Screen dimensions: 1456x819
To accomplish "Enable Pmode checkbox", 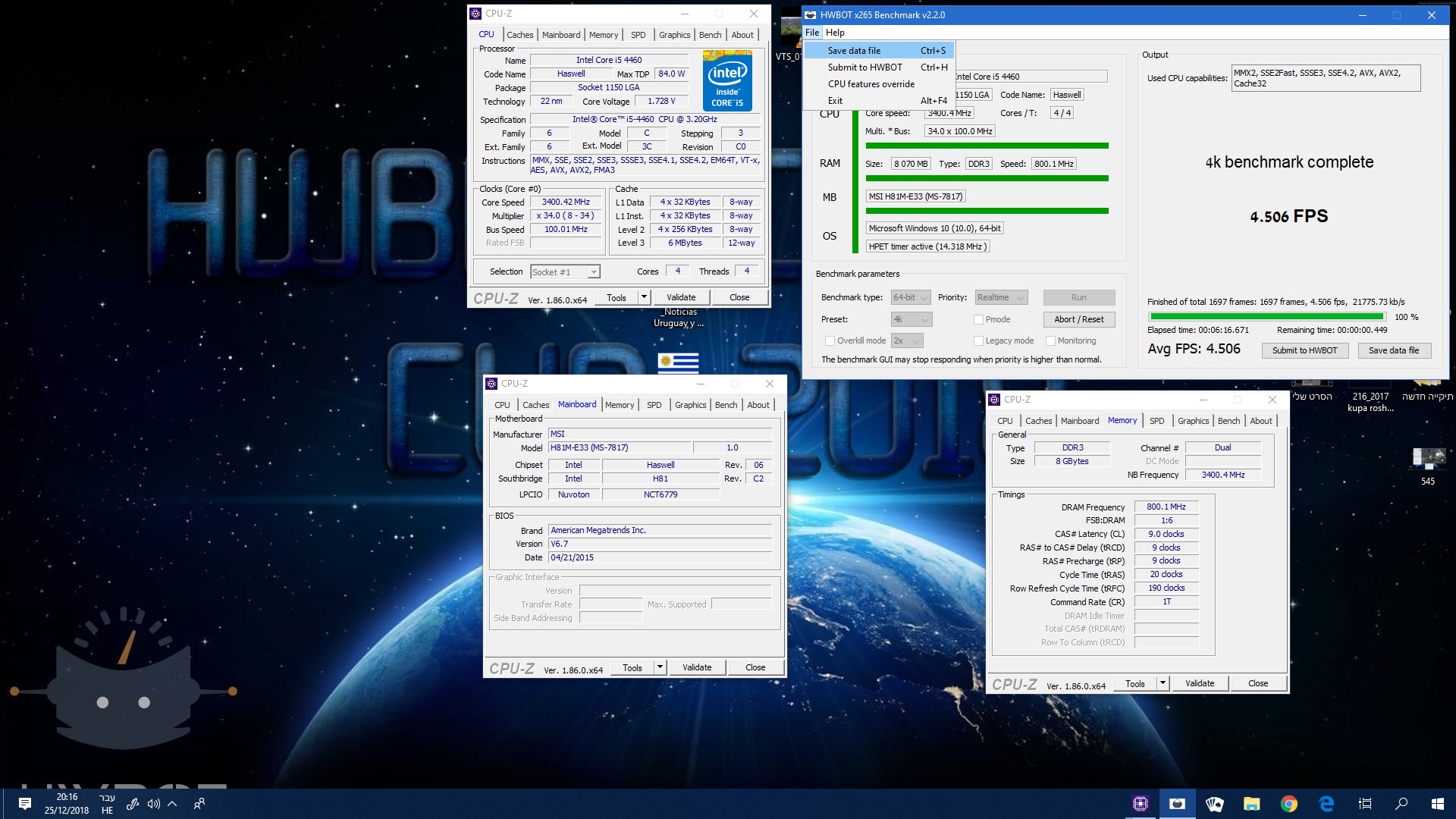I will [978, 319].
